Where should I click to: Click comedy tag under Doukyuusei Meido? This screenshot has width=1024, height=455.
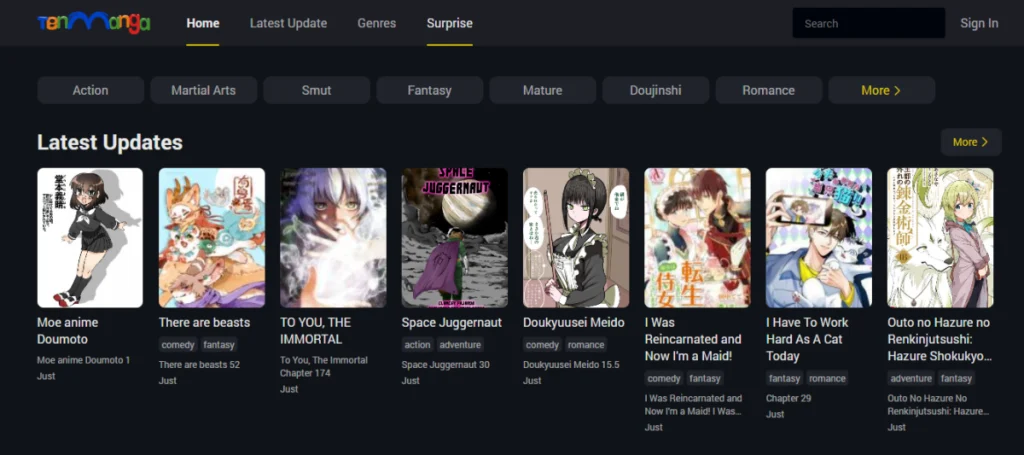[542, 345]
